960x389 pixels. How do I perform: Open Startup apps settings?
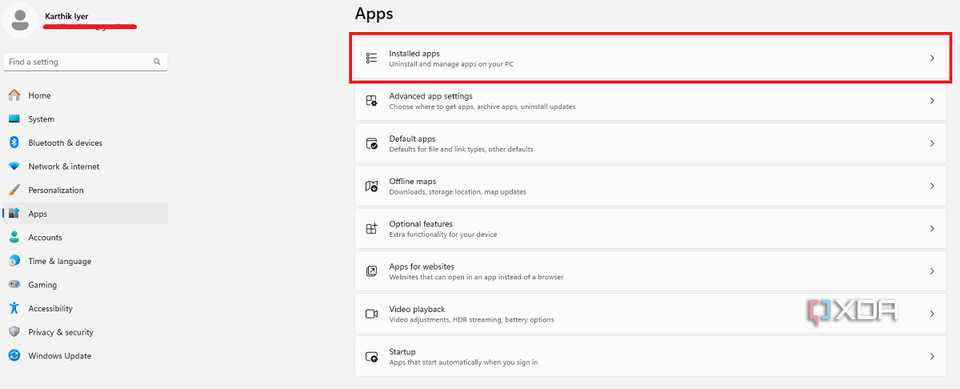coord(650,357)
